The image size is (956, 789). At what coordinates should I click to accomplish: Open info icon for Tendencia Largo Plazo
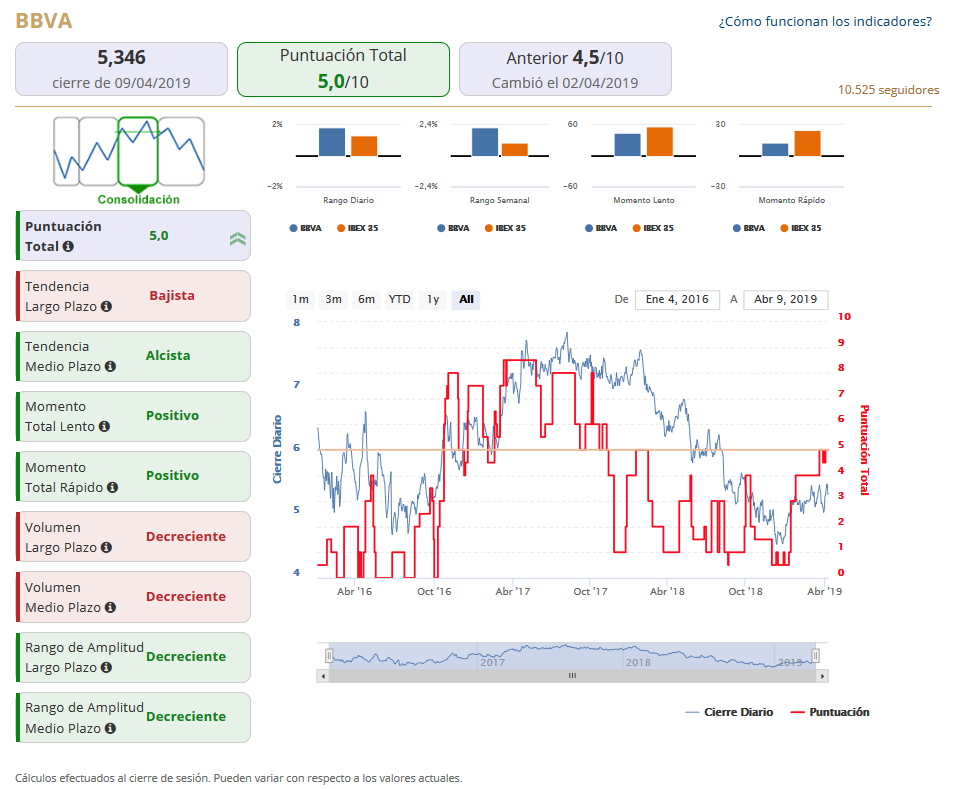[x=106, y=306]
